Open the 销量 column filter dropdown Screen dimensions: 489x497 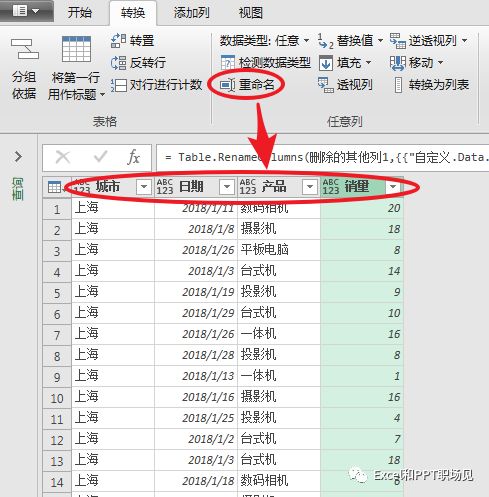coord(393,187)
